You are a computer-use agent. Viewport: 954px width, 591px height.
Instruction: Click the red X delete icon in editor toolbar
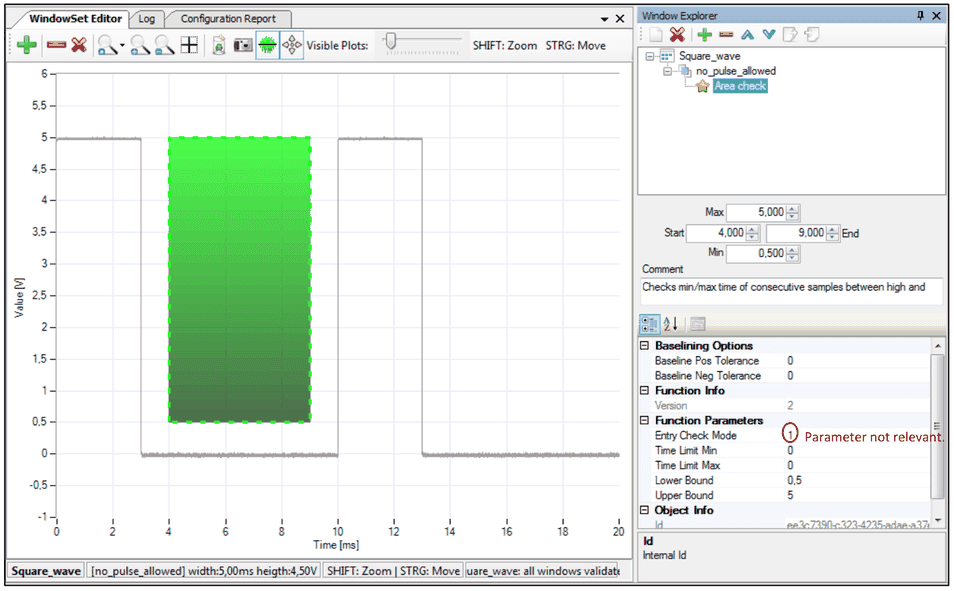pos(78,45)
